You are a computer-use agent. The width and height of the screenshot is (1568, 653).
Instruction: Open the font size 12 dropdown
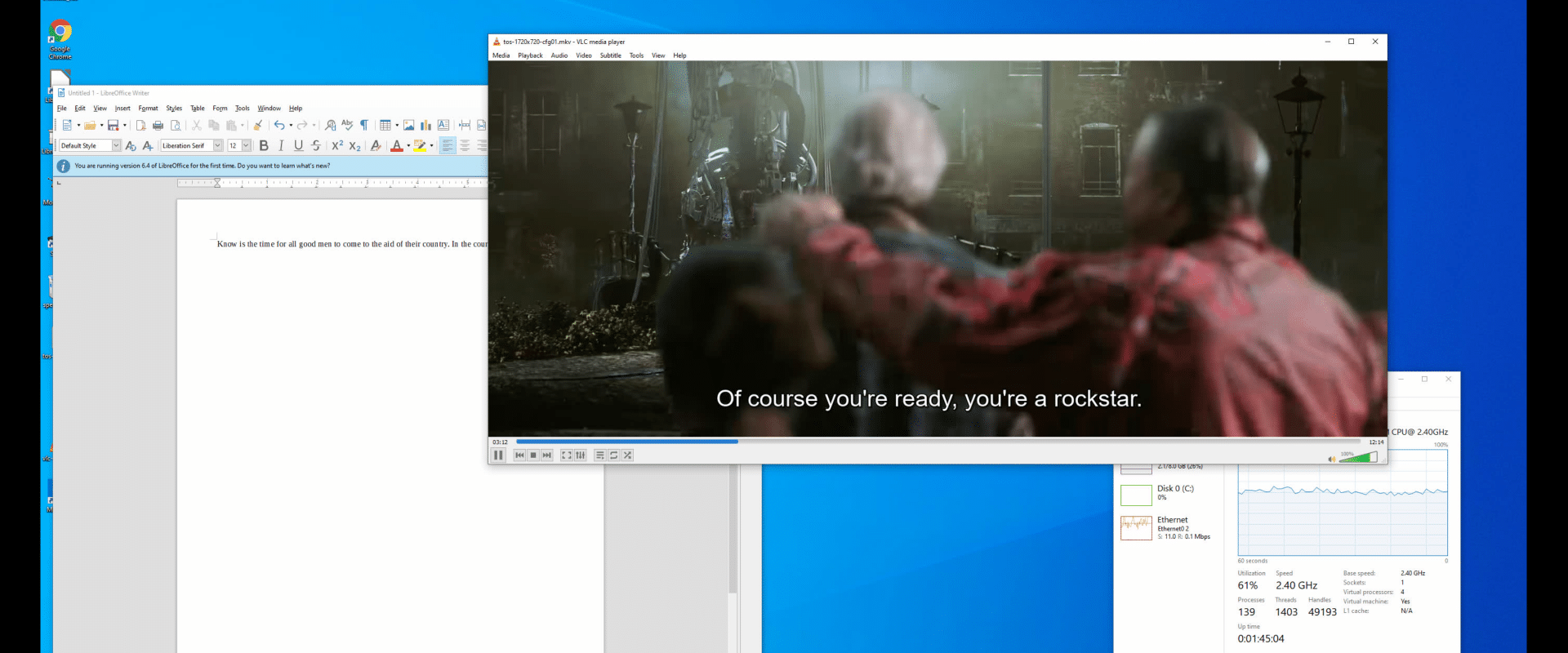[x=246, y=145]
